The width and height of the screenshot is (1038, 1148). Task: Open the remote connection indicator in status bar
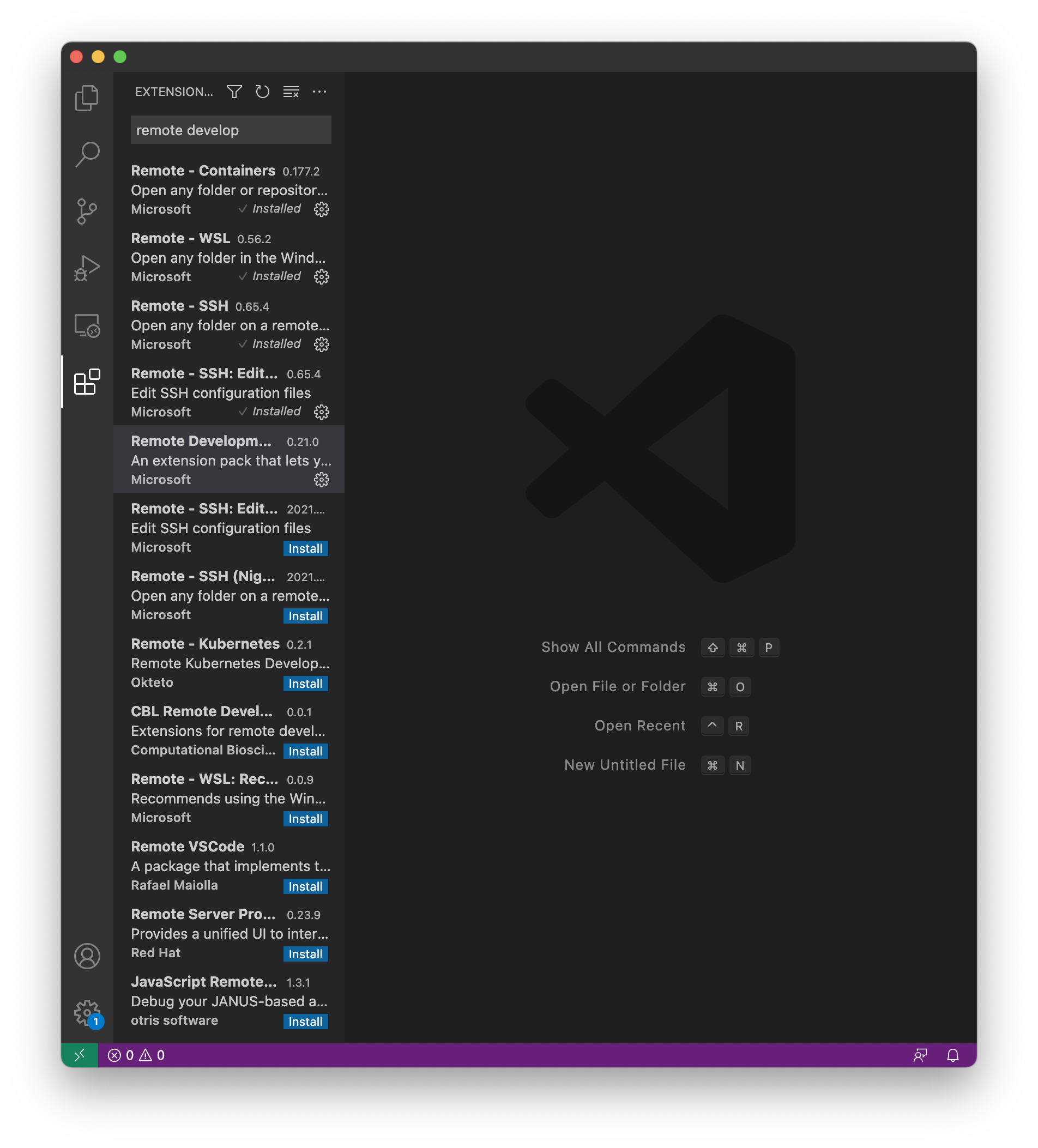click(80, 1055)
